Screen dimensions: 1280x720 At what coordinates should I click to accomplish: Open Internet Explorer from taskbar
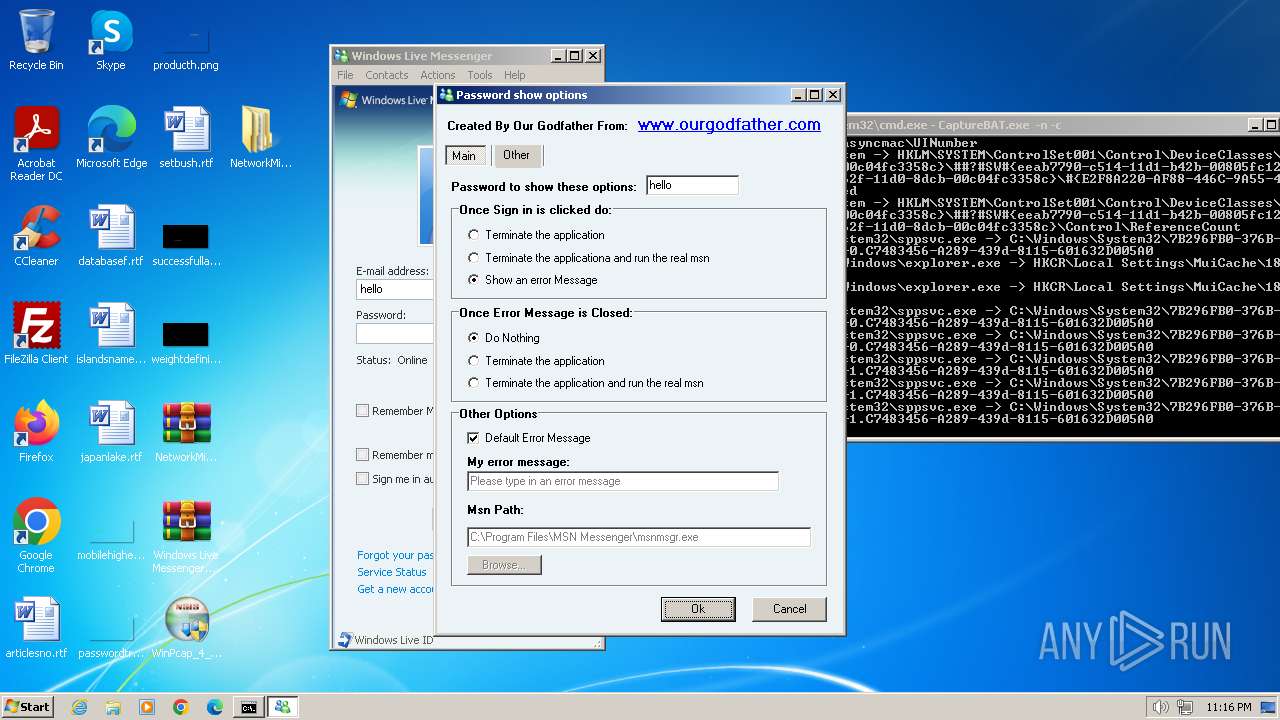[x=79, y=707]
